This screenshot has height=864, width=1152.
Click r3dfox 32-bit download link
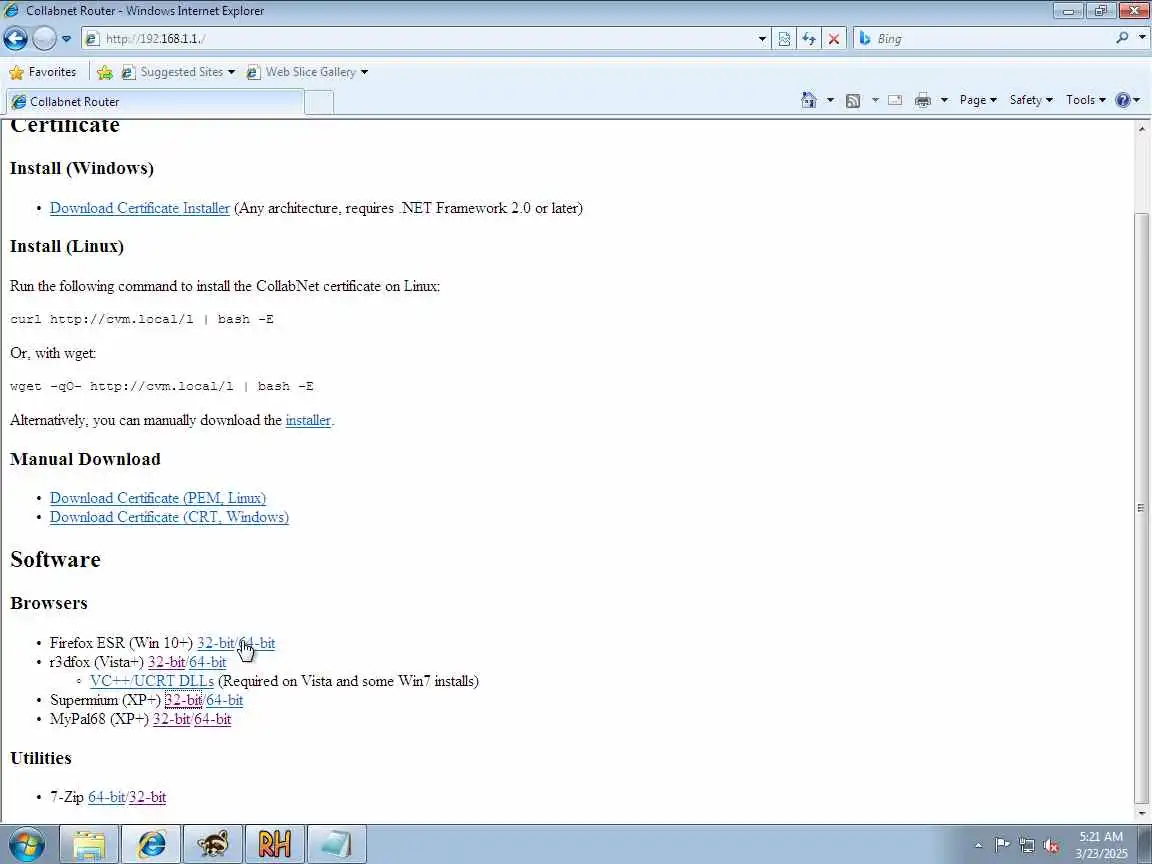click(166, 662)
